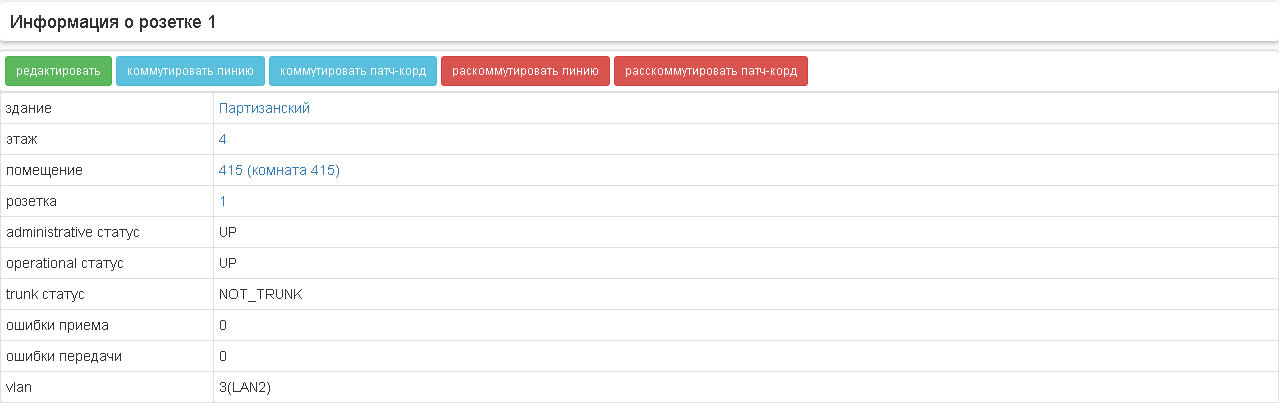The width and height of the screenshot is (1279, 403).
Task: Click the "помещение" row label
Action: point(44,170)
